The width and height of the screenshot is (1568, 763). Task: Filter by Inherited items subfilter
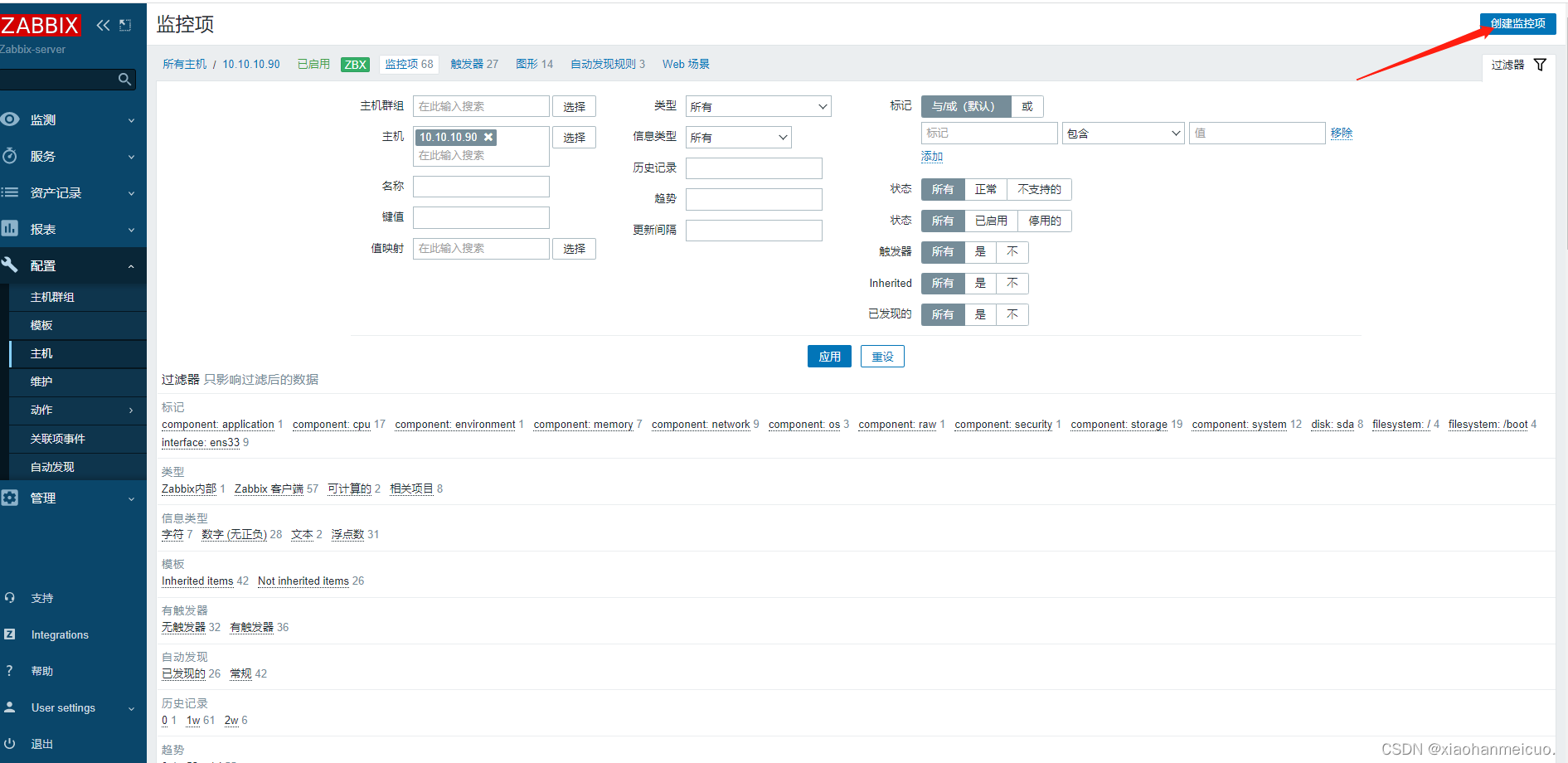click(197, 581)
